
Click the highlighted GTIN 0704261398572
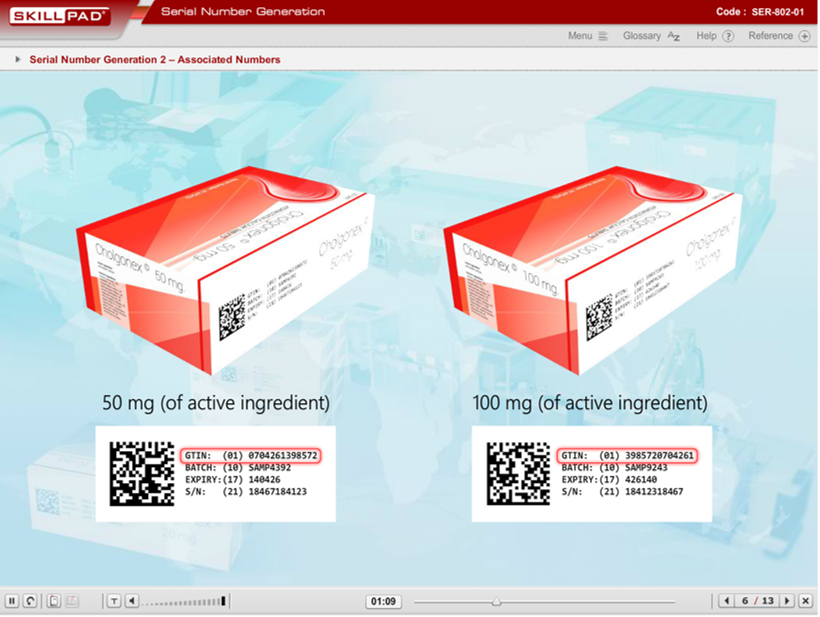pos(251,455)
